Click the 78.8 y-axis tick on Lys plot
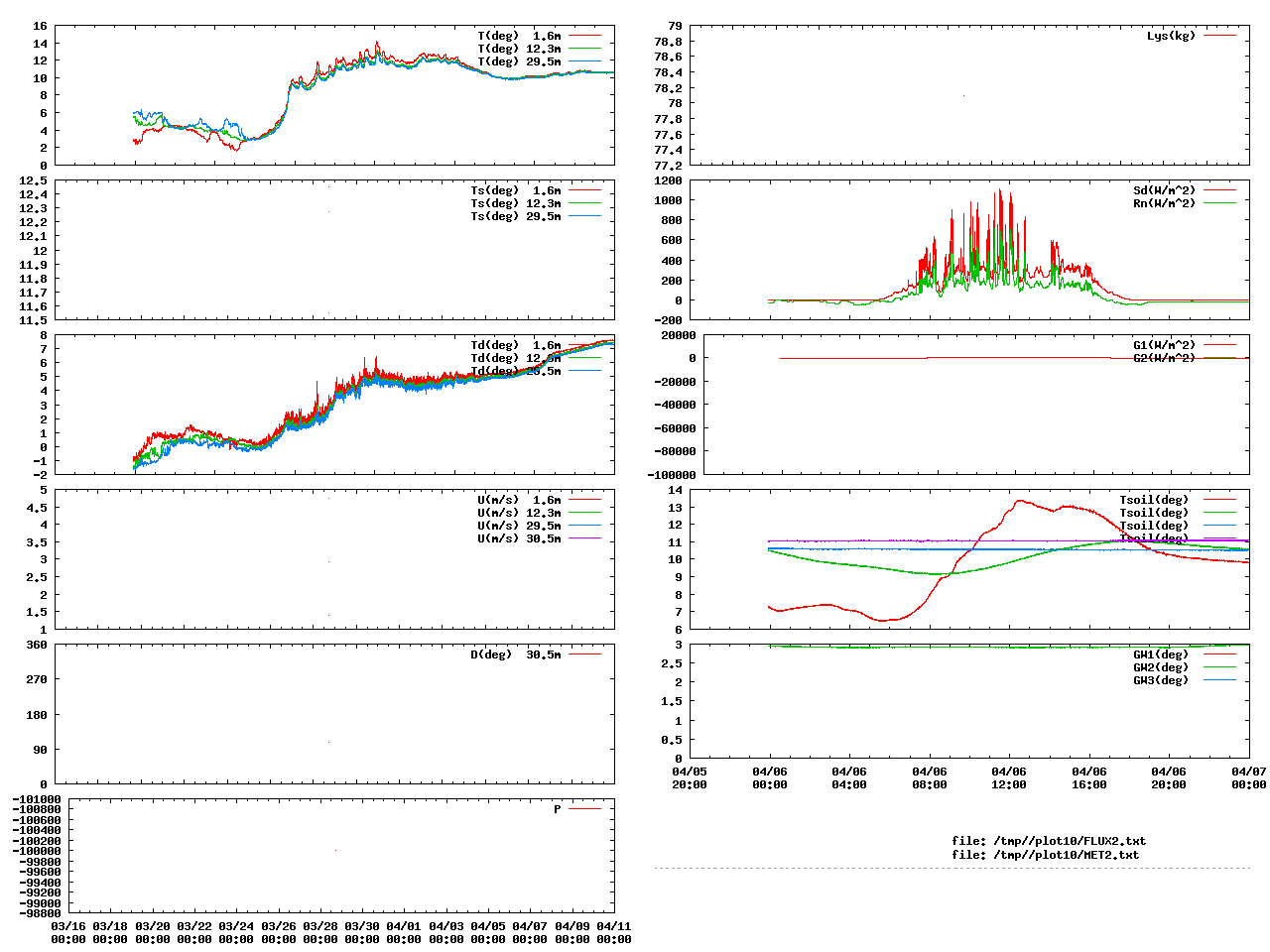The height and width of the screenshot is (952, 1270). [x=668, y=42]
